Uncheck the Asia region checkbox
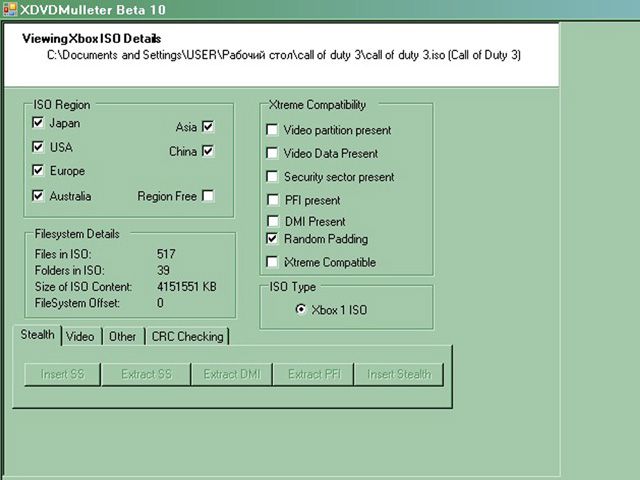 pos(208,127)
